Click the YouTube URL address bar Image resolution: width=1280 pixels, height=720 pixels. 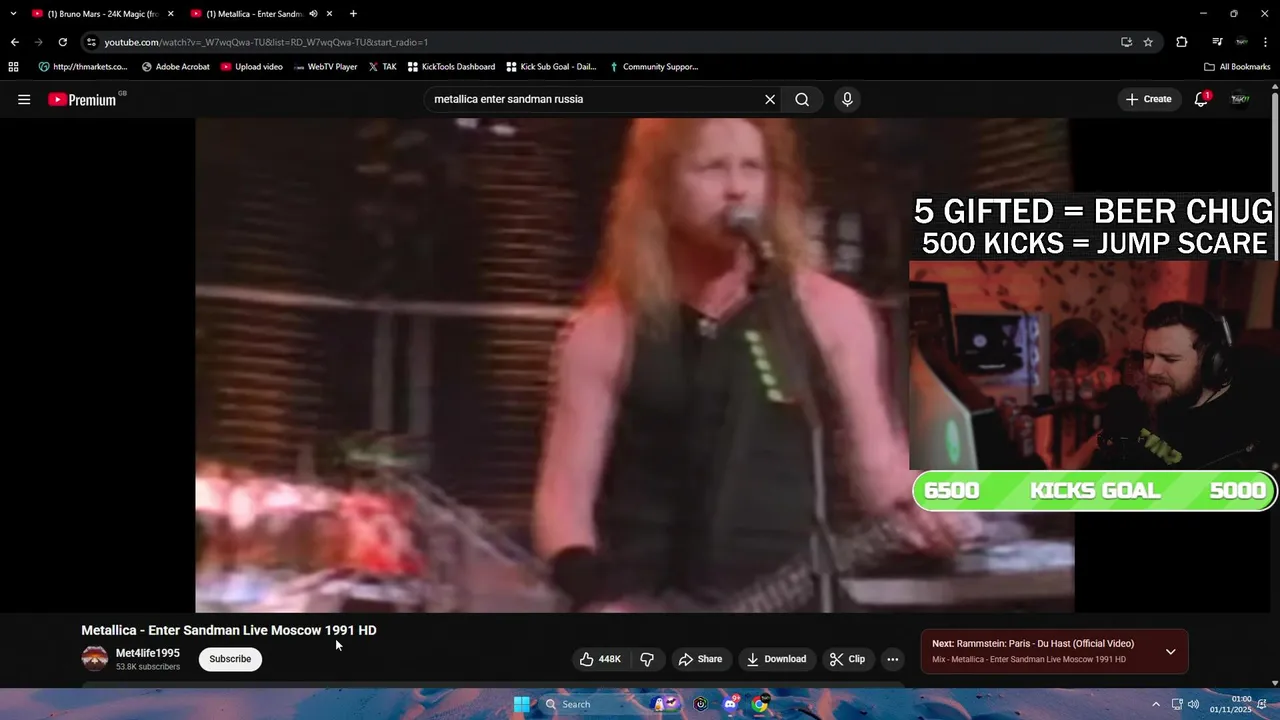point(600,42)
